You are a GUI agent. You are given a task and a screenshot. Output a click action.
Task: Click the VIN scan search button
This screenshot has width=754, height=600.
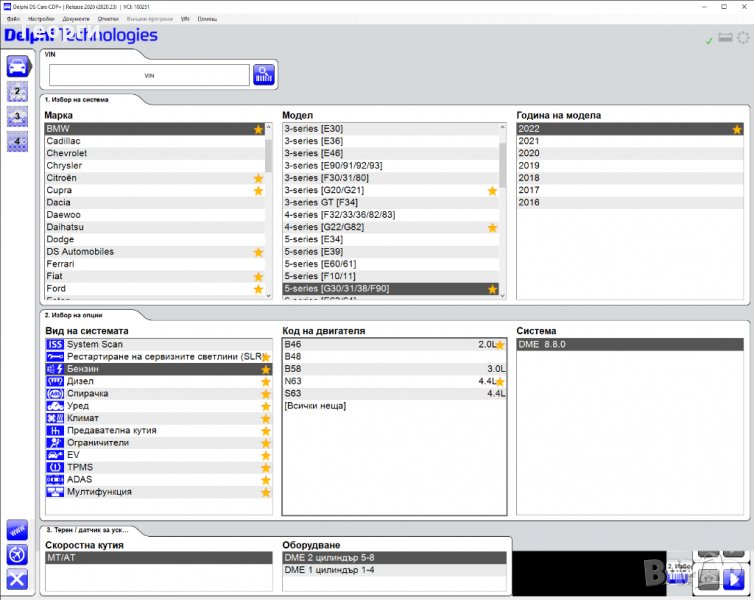point(264,75)
